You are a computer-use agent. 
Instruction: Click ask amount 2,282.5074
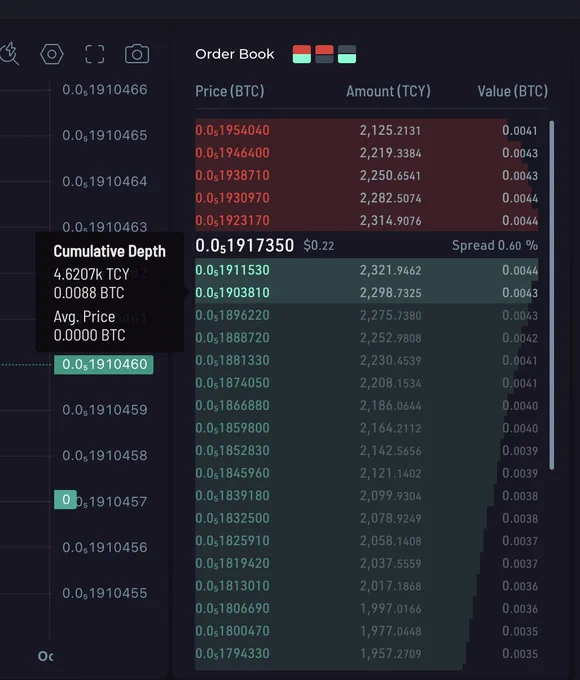coord(390,198)
